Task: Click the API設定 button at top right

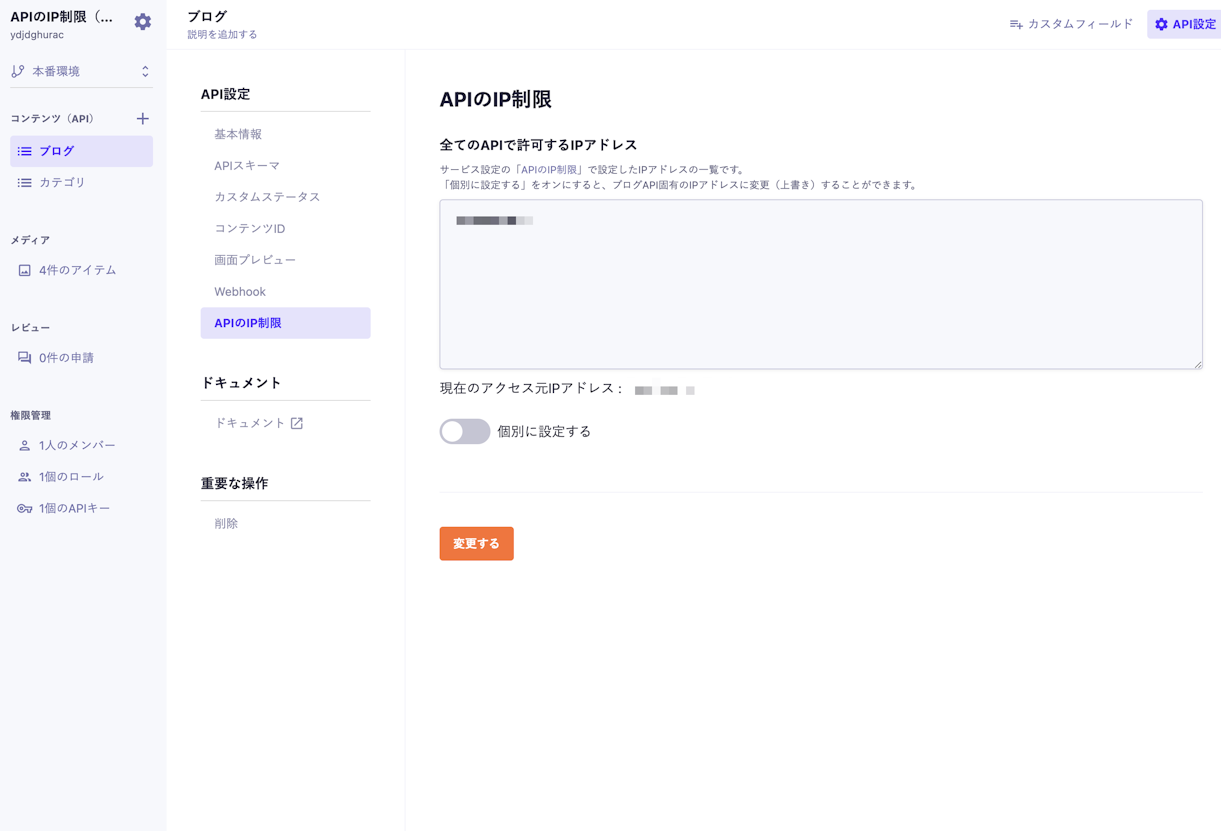Action: (x=1185, y=24)
